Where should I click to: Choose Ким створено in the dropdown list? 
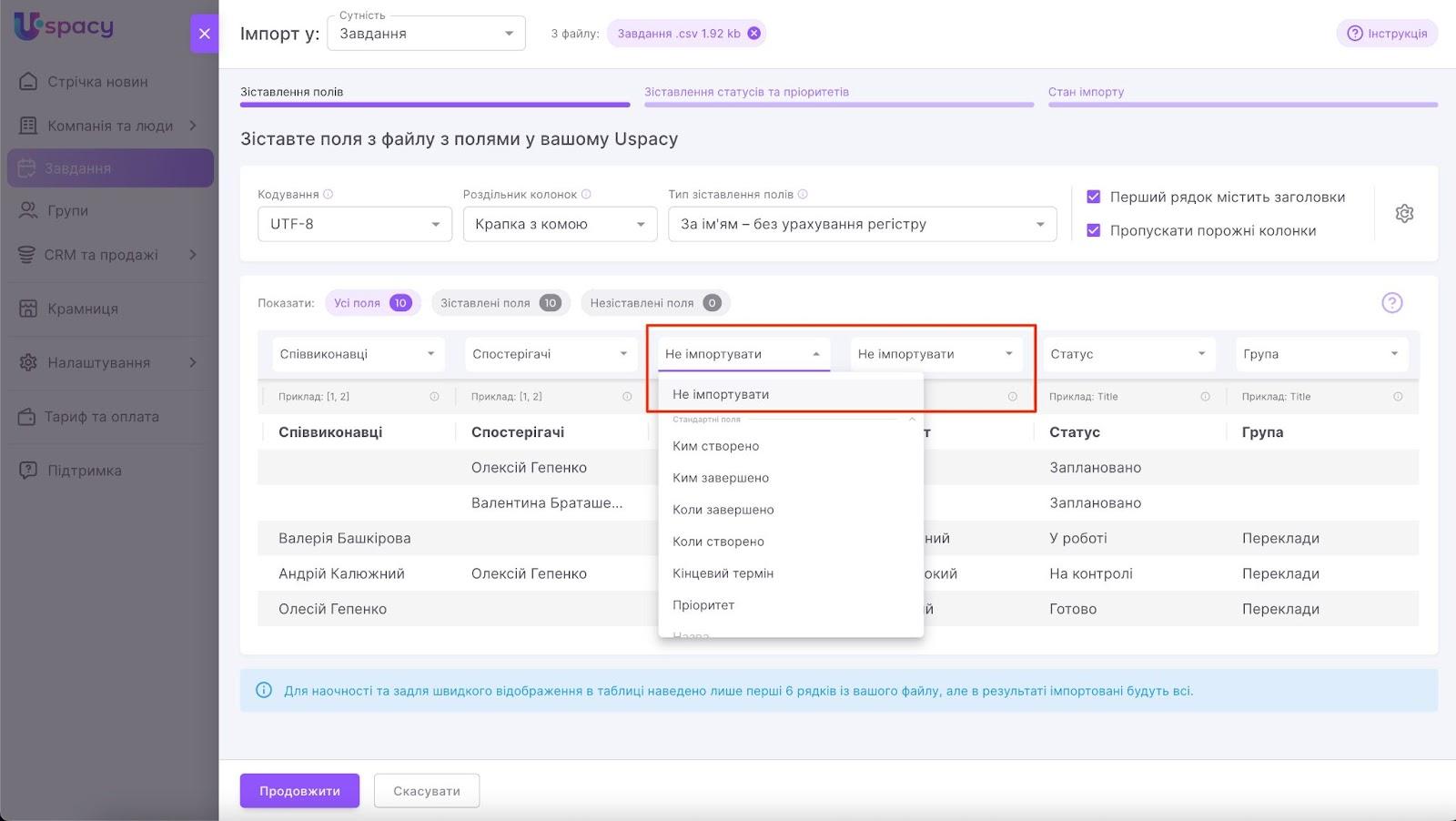[715, 446]
